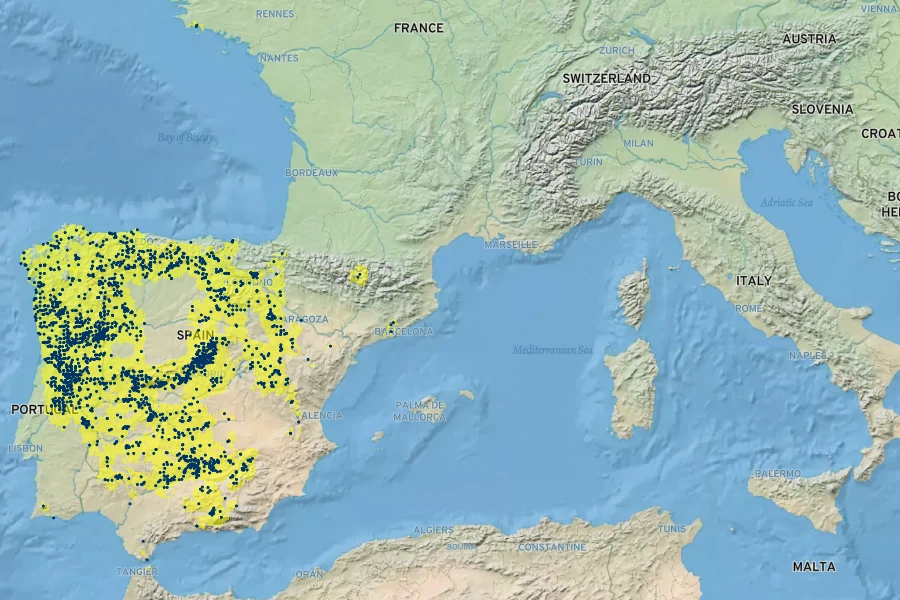
Task: Select the MALTA label
Action: (813, 567)
